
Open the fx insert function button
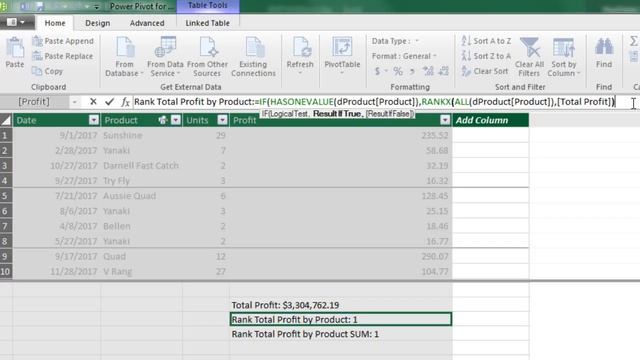pyautogui.click(x=125, y=102)
